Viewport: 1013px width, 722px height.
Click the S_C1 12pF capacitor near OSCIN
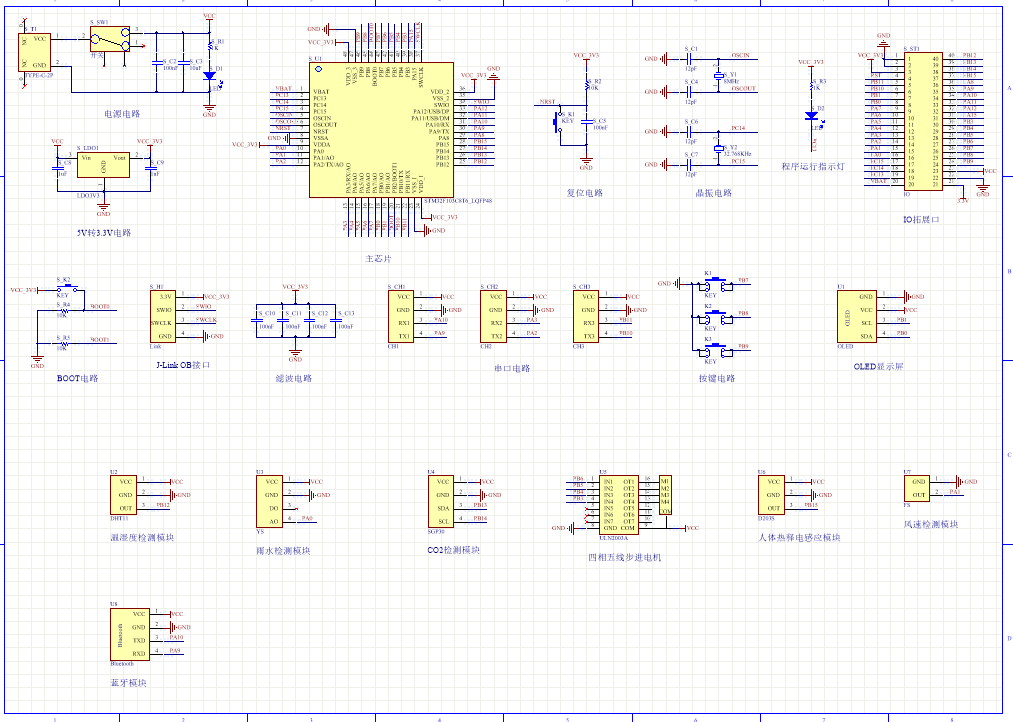[690, 59]
